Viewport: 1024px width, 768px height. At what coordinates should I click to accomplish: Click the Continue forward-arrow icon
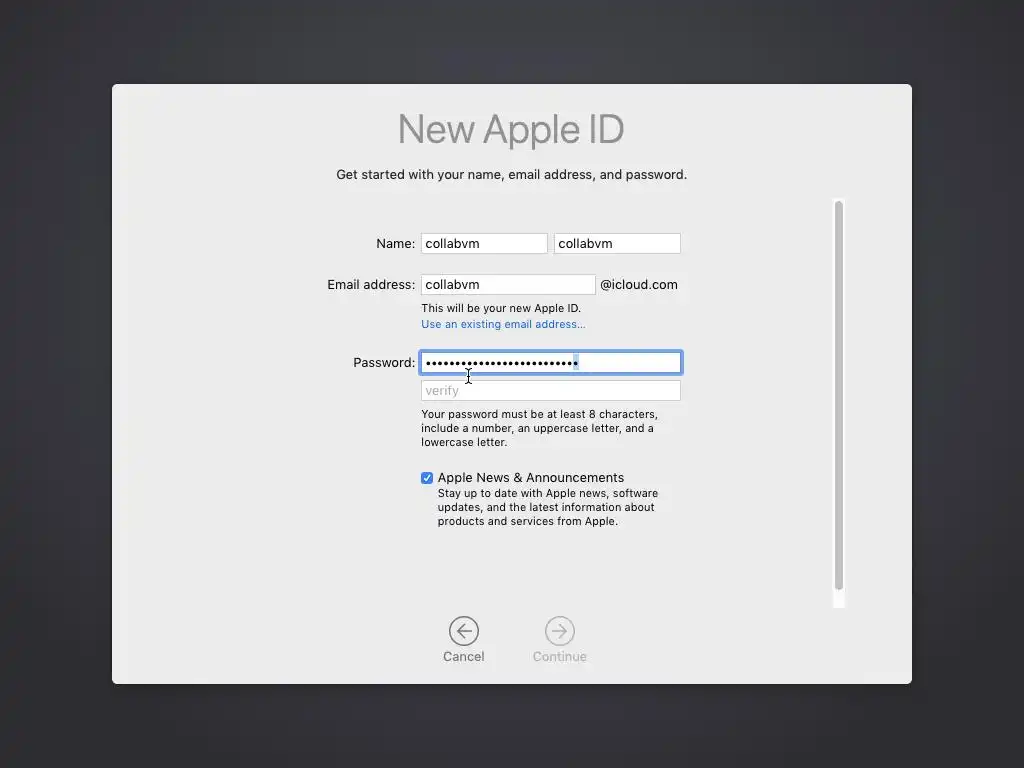tap(560, 631)
